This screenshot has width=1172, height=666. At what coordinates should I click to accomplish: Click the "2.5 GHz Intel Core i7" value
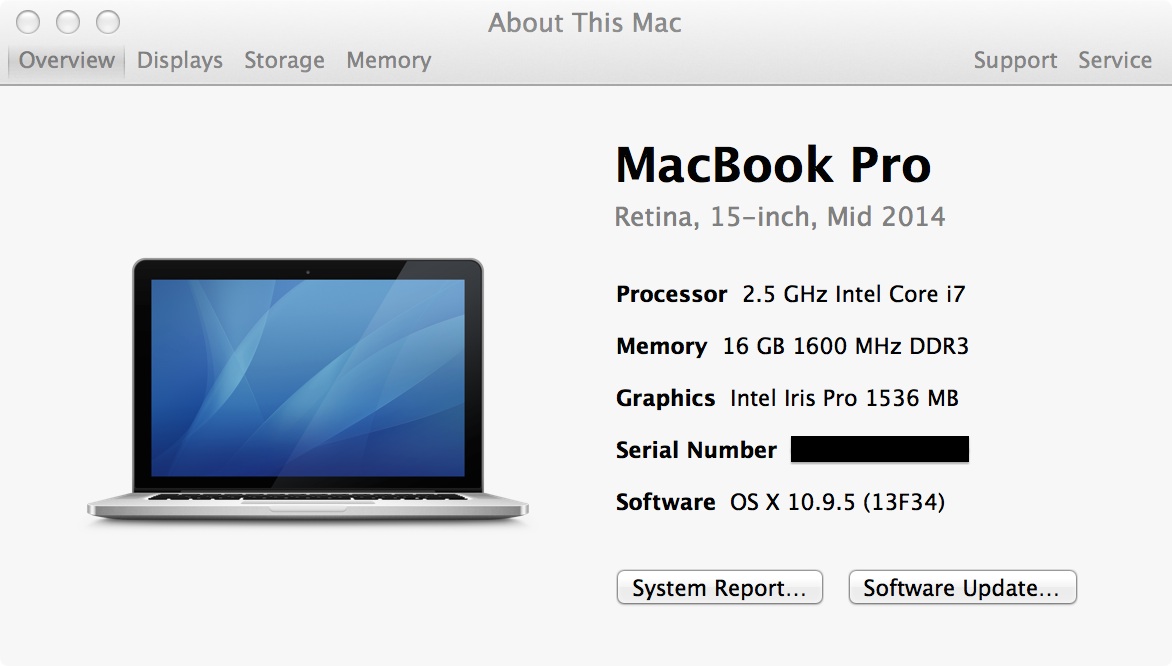(x=854, y=294)
